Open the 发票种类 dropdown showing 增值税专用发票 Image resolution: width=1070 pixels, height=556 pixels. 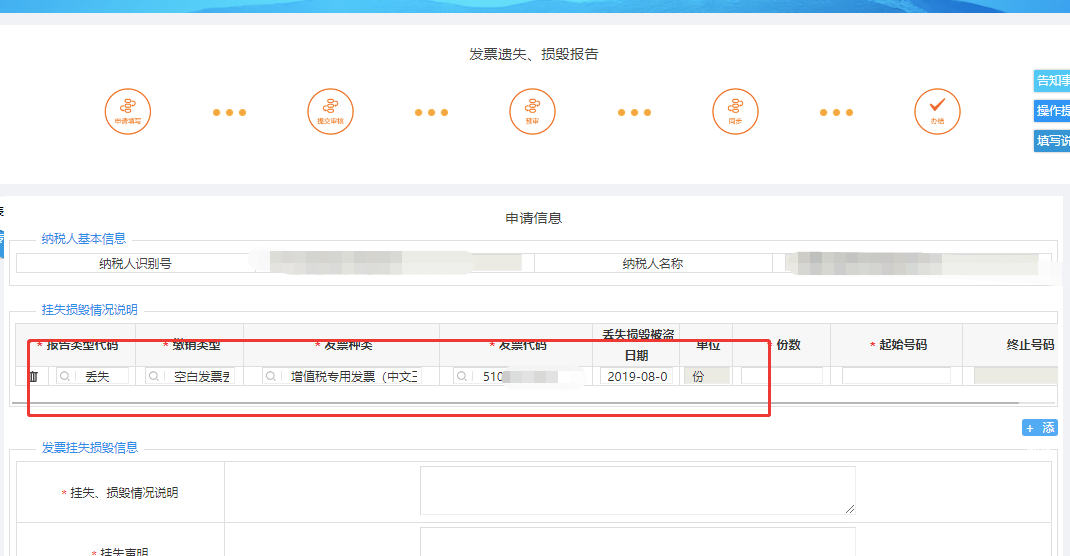pyautogui.click(x=342, y=376)
